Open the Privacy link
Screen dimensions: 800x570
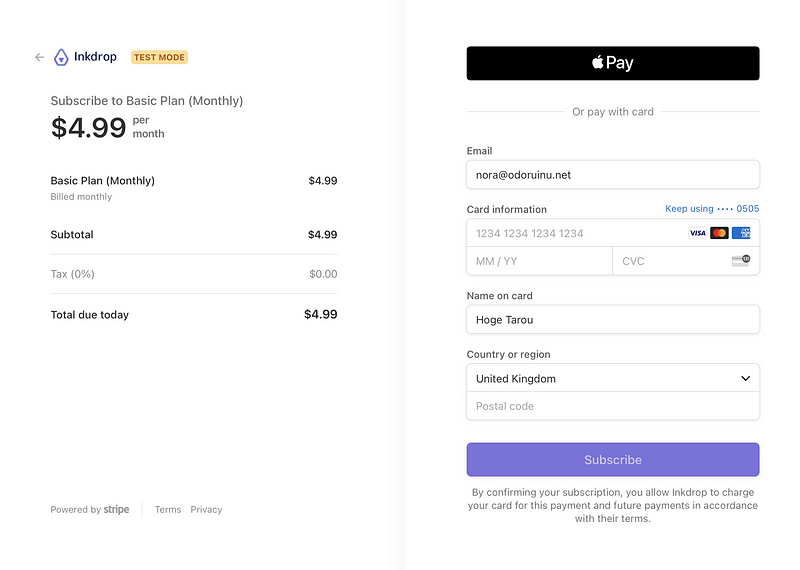(206, 509)
